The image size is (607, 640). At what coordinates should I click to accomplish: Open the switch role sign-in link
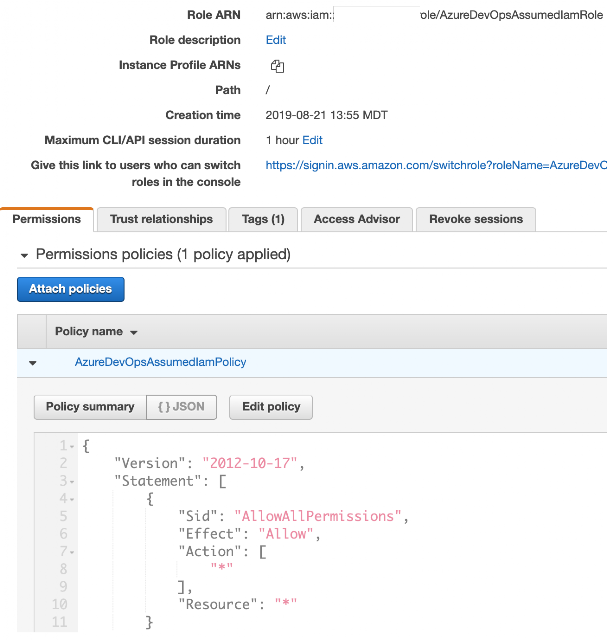(436, 165)
